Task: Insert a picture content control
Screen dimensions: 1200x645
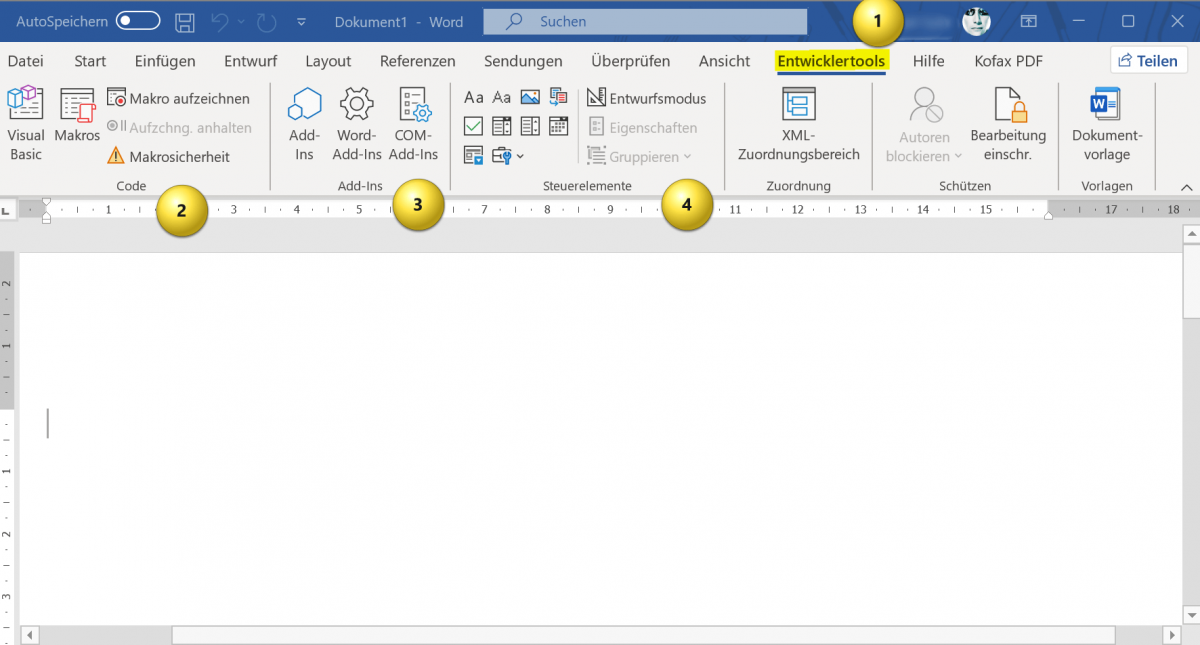Action: [x=530, y=97]
